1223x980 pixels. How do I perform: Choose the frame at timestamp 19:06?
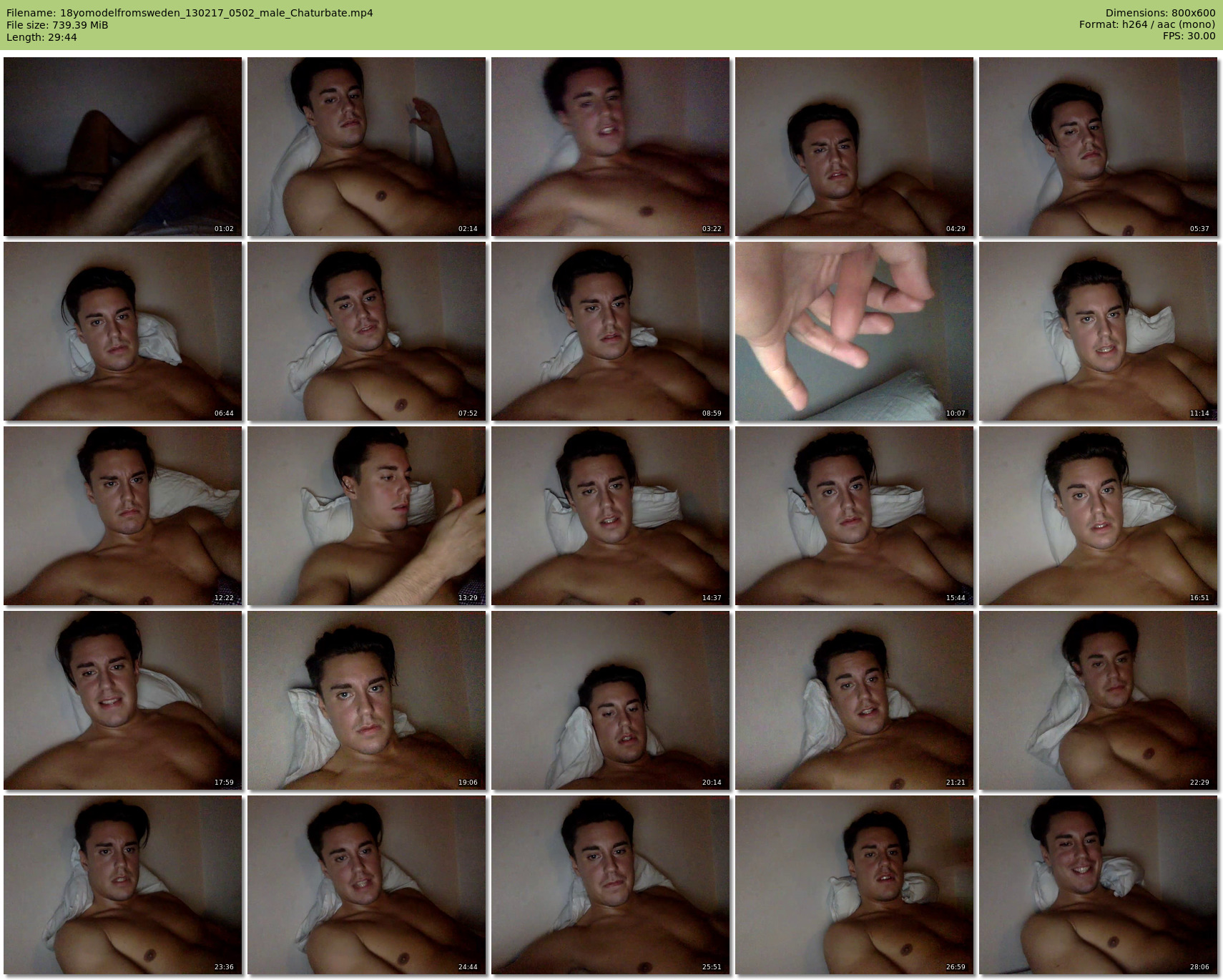point(366,700)
